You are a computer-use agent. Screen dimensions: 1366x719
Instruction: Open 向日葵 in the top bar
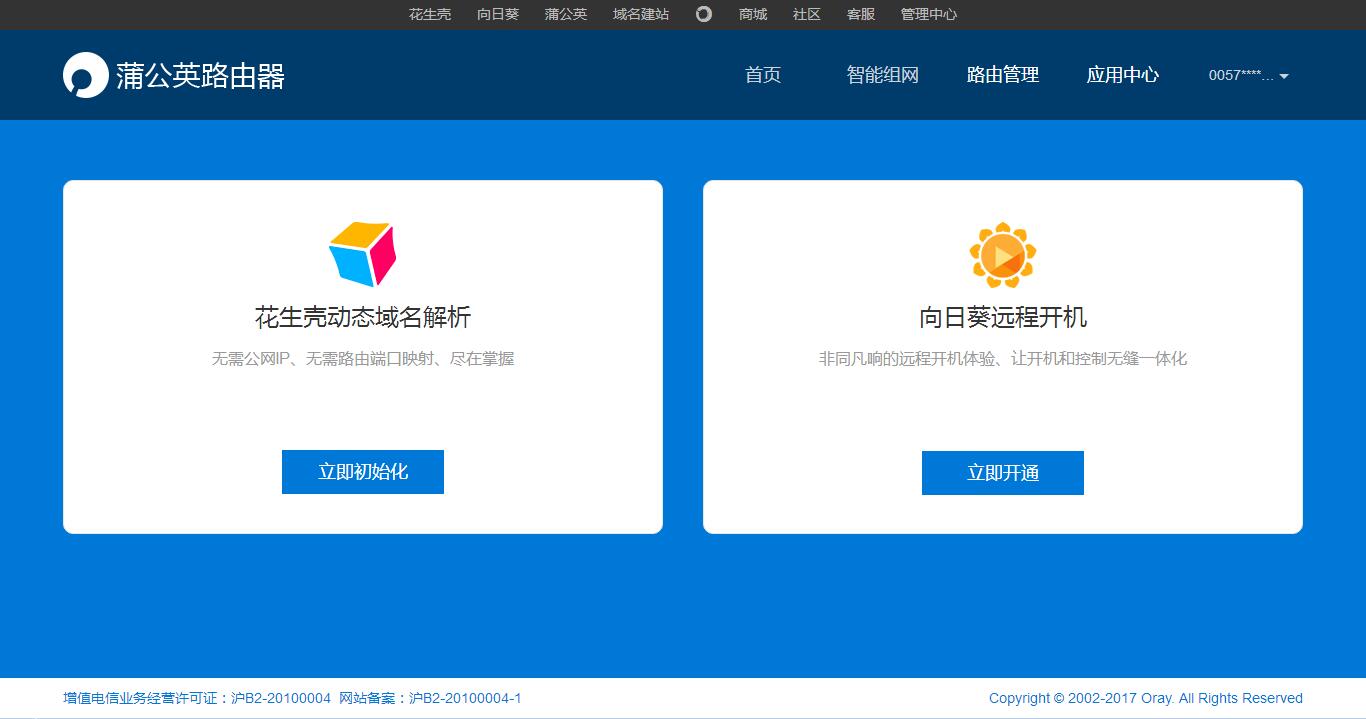[x=497, y=14]
